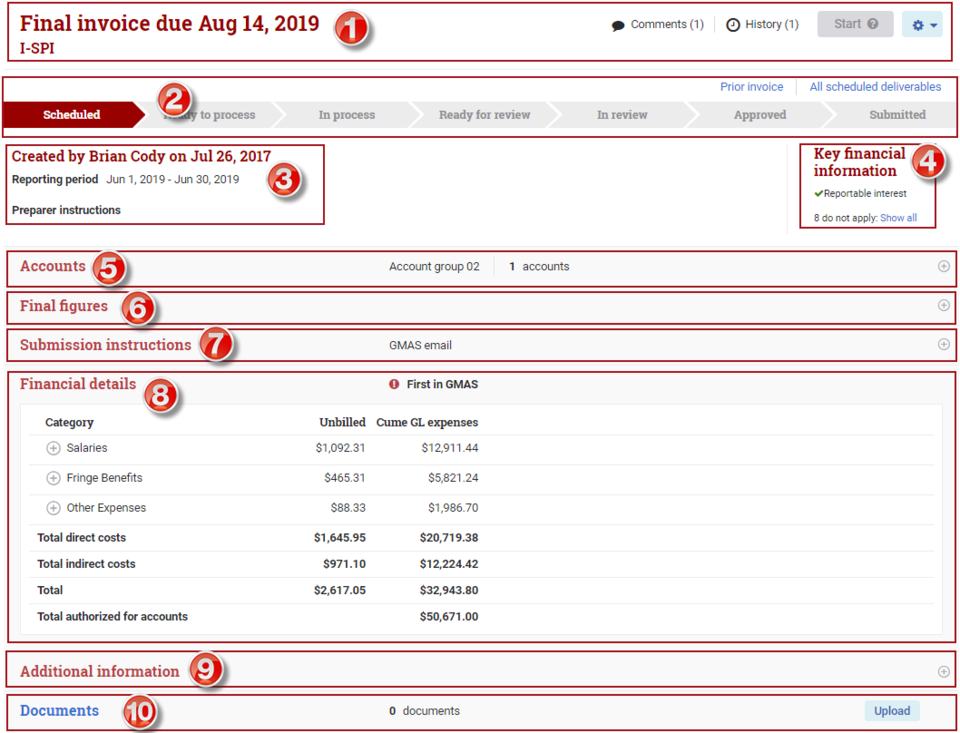This screenshot has width=960, height=733.
Task: Click the Category column header
Action: click(x=69, y=423)
